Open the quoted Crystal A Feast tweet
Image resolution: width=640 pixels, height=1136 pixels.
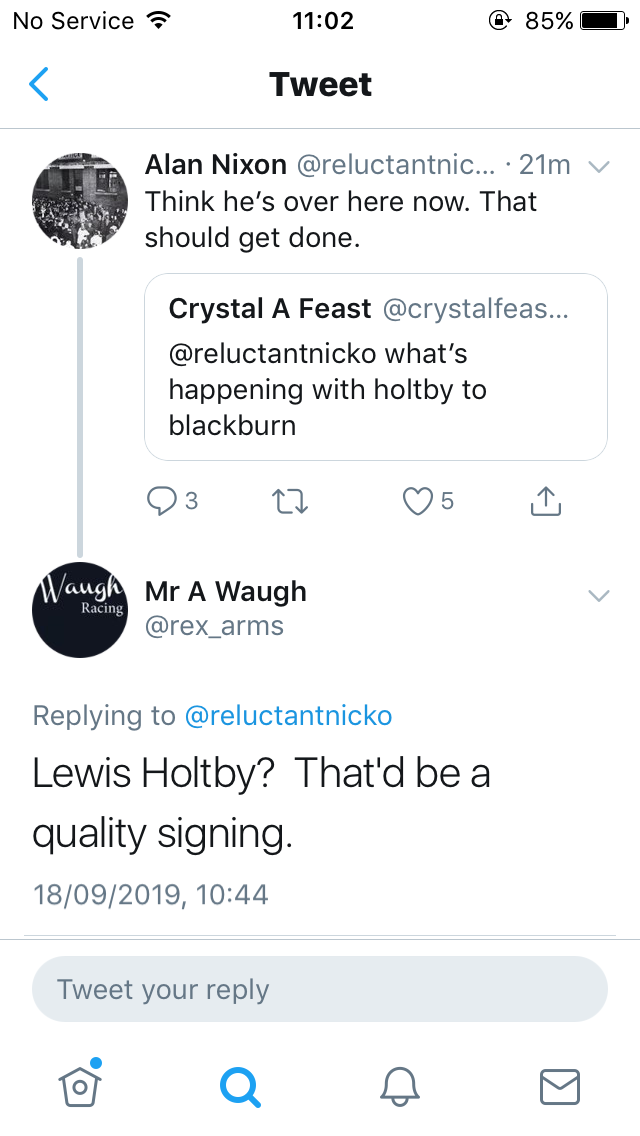tap(375, 367)
